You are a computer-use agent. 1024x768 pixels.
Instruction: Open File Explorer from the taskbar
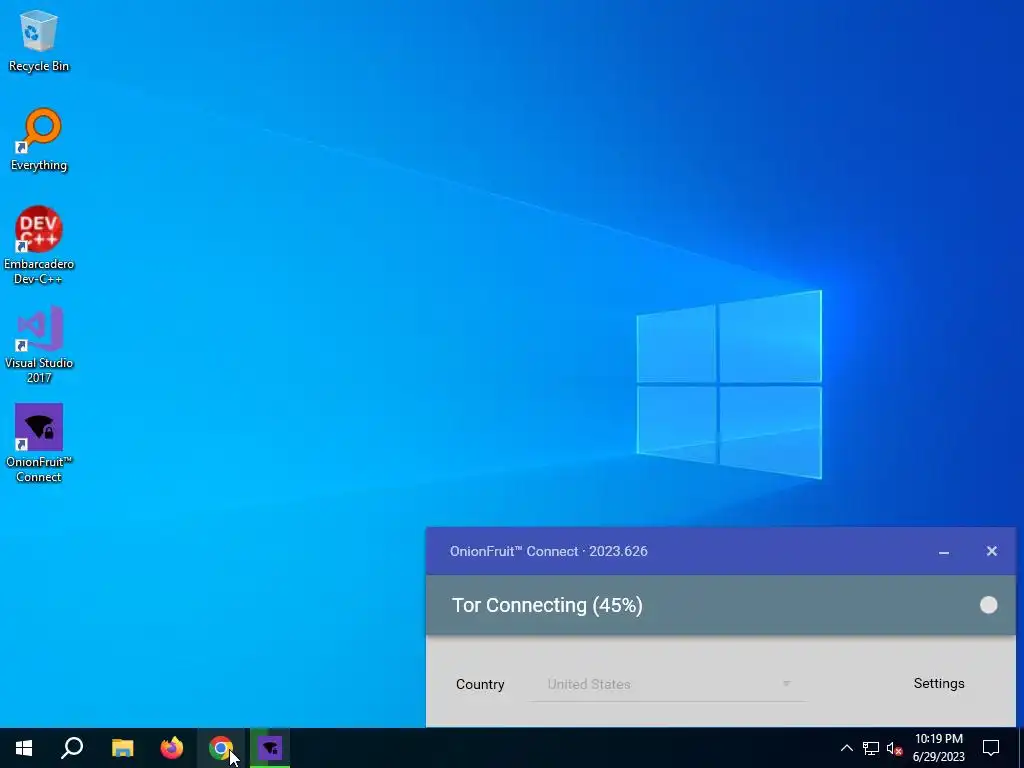click(122, 748)
